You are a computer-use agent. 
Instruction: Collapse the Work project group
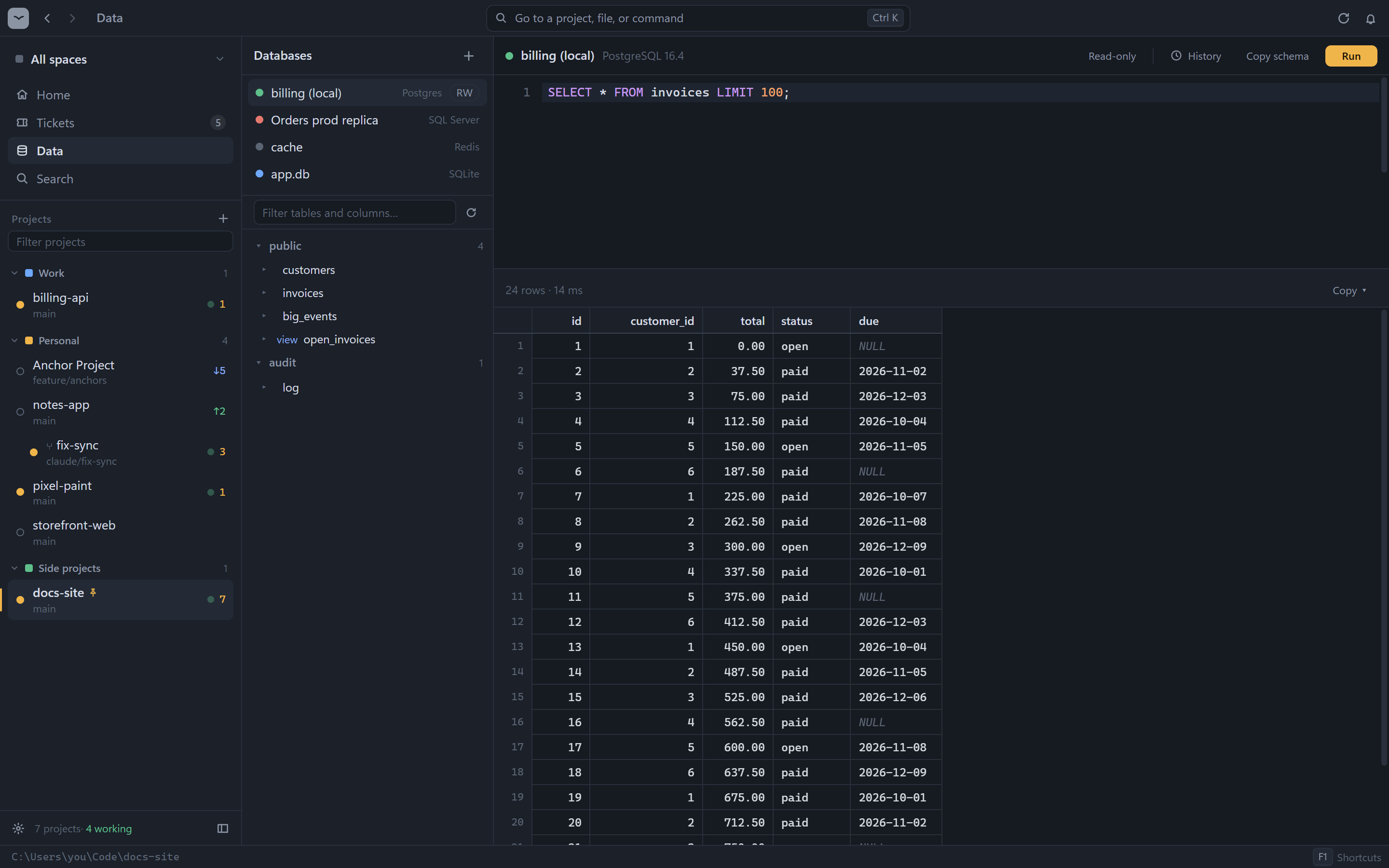15,273
